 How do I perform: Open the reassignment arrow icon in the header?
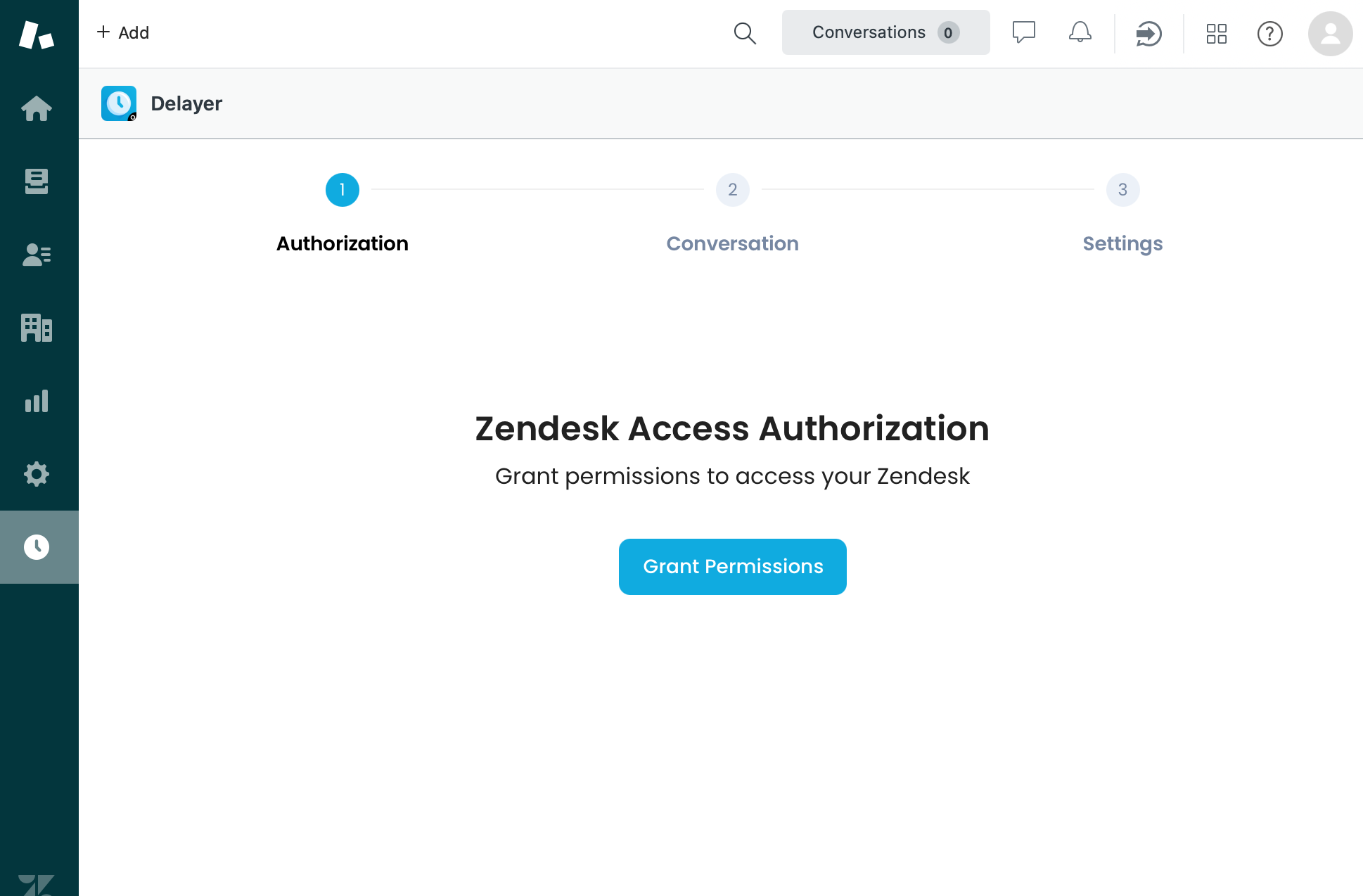click(1148, 33)
